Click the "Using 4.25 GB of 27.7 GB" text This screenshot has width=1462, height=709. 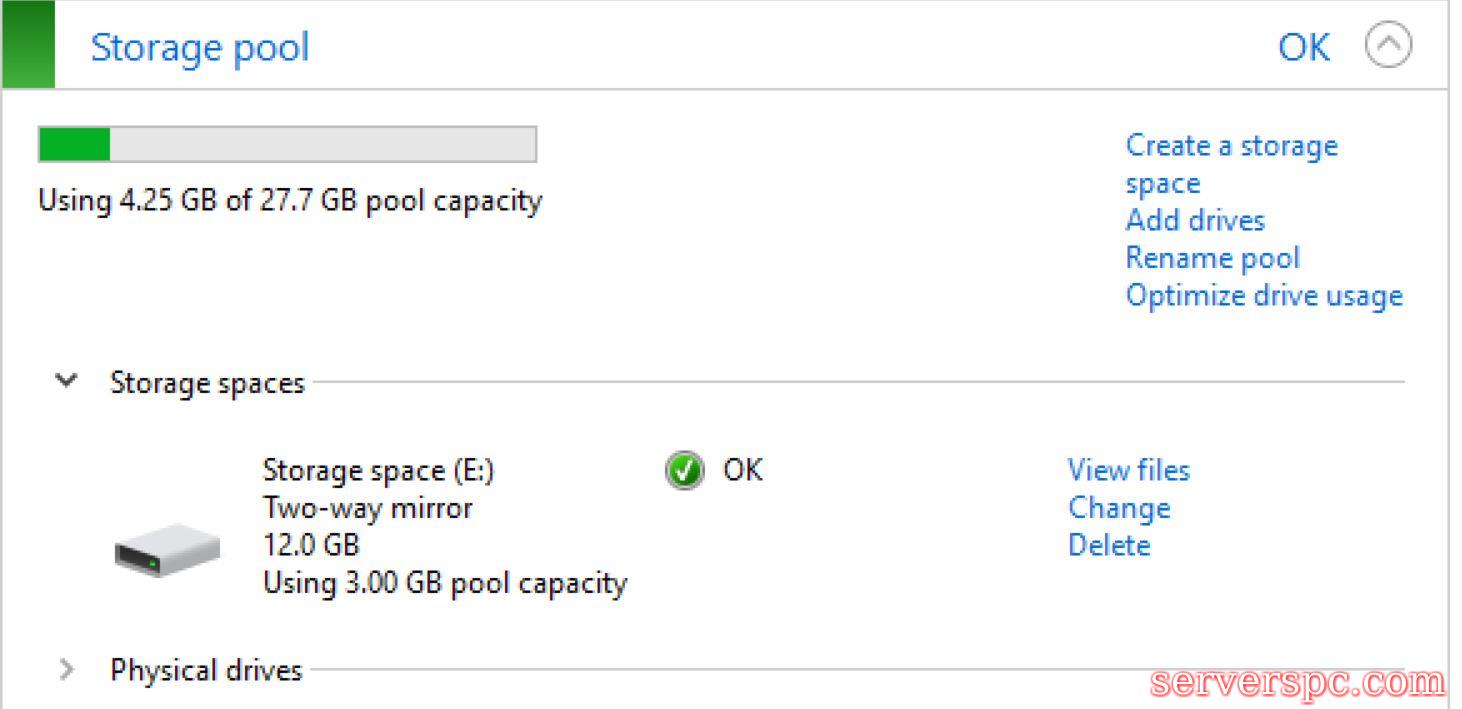(x=290, y=201)
